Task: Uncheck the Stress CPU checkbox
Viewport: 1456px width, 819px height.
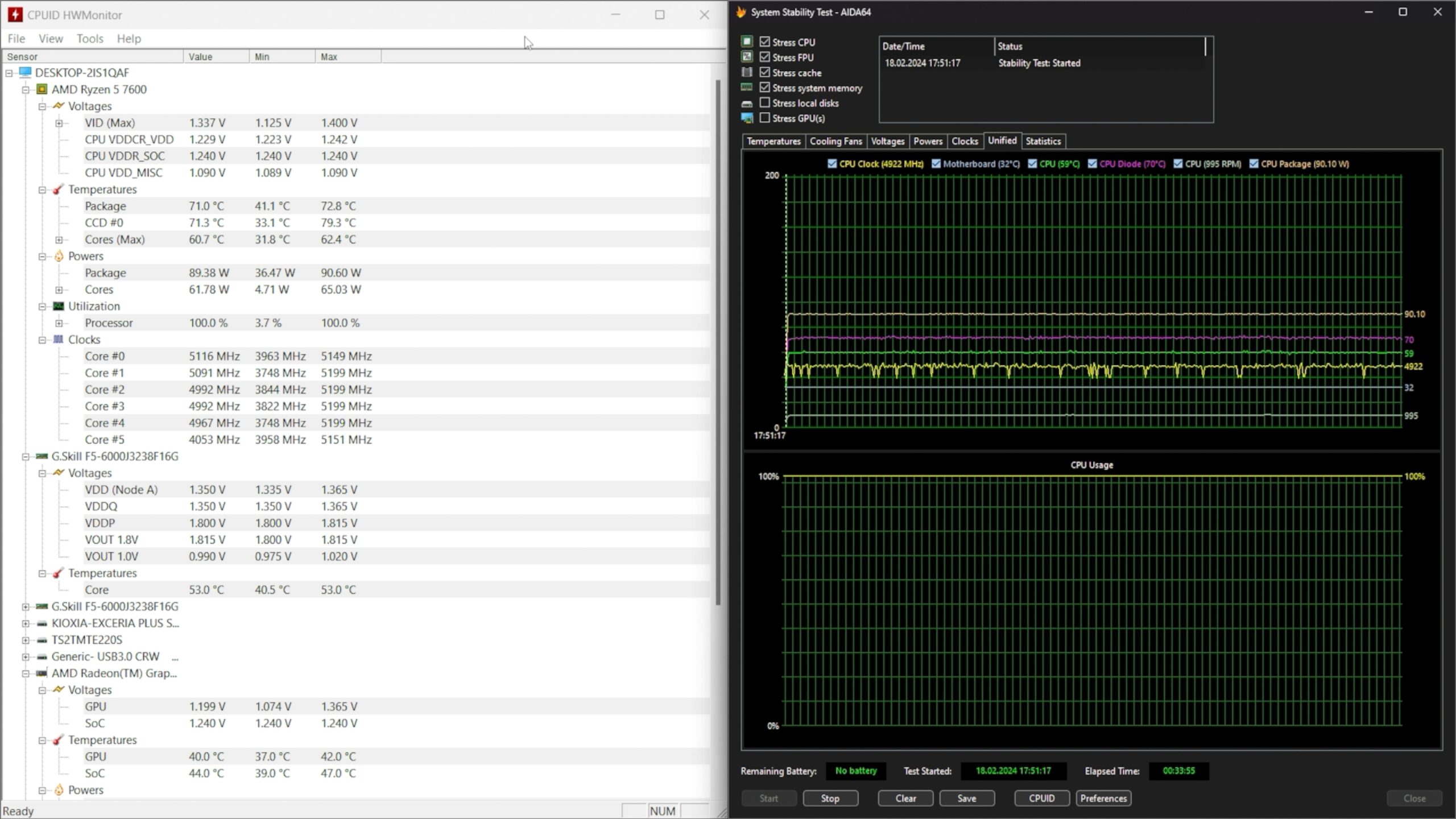Action: click(x=765, y=42)
